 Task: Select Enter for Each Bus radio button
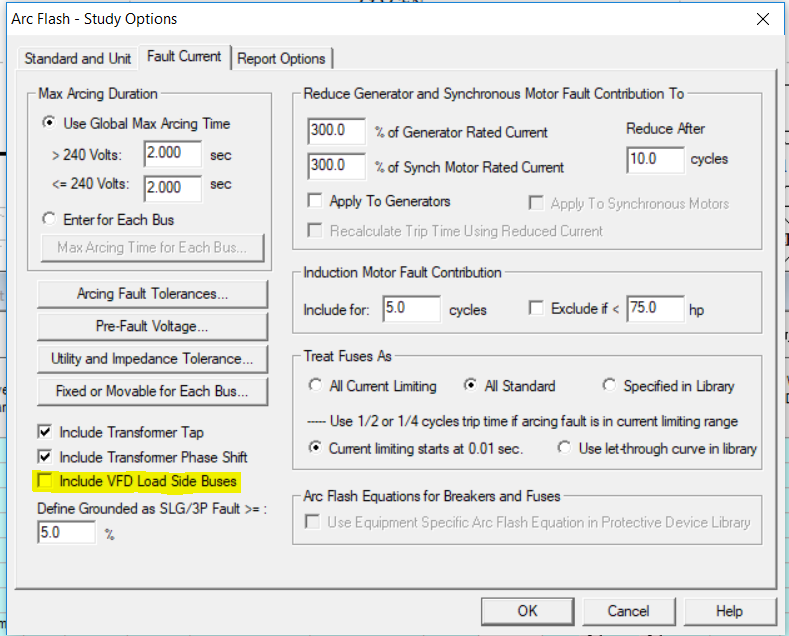coord(49,219)
